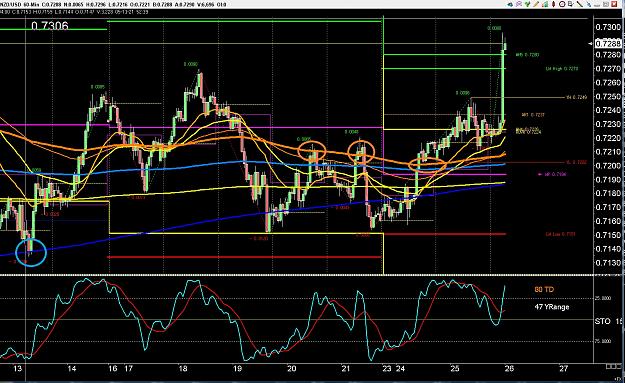Click the purple crossed-tools icon in toolbar

[x=519, y=4]
